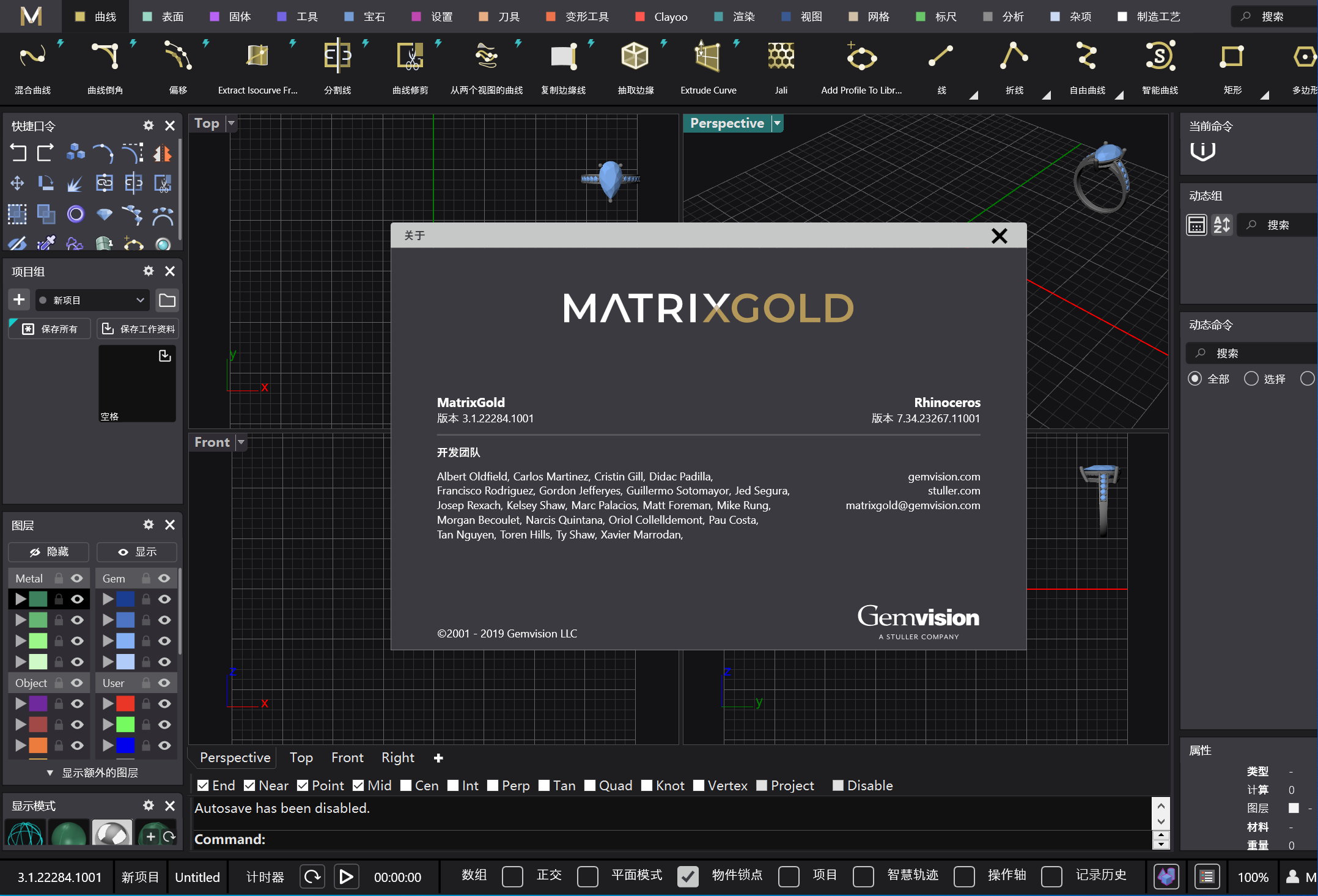
Task: Select the 混合曲线 blend curve tool
Action: coord(32,66)
